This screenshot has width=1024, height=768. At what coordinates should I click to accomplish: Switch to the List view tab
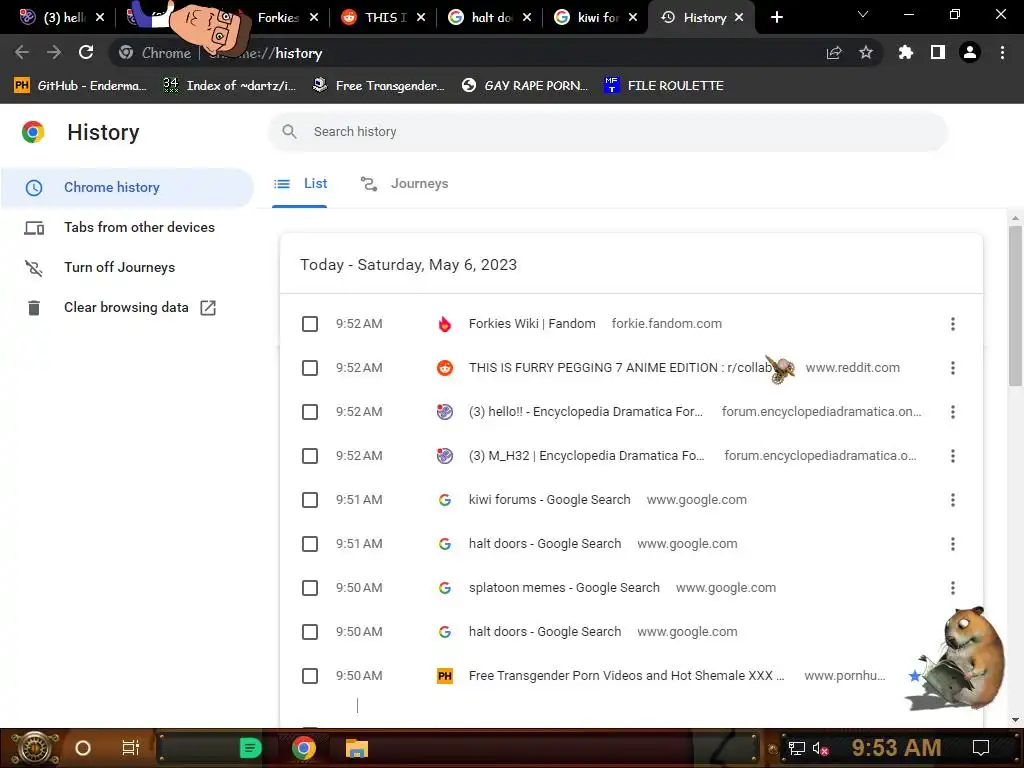point(300,184)
